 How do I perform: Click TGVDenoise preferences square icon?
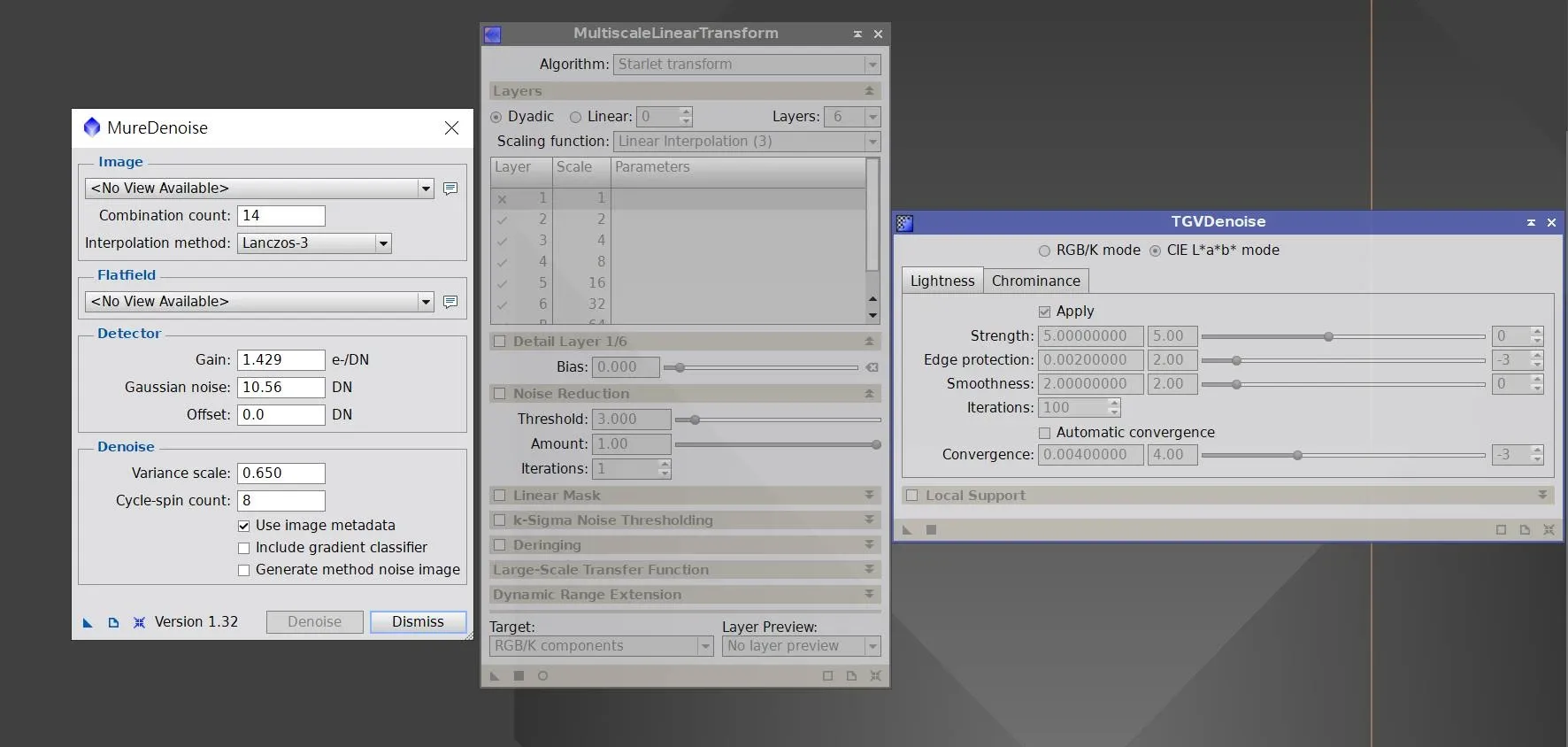coord(1501,530)
